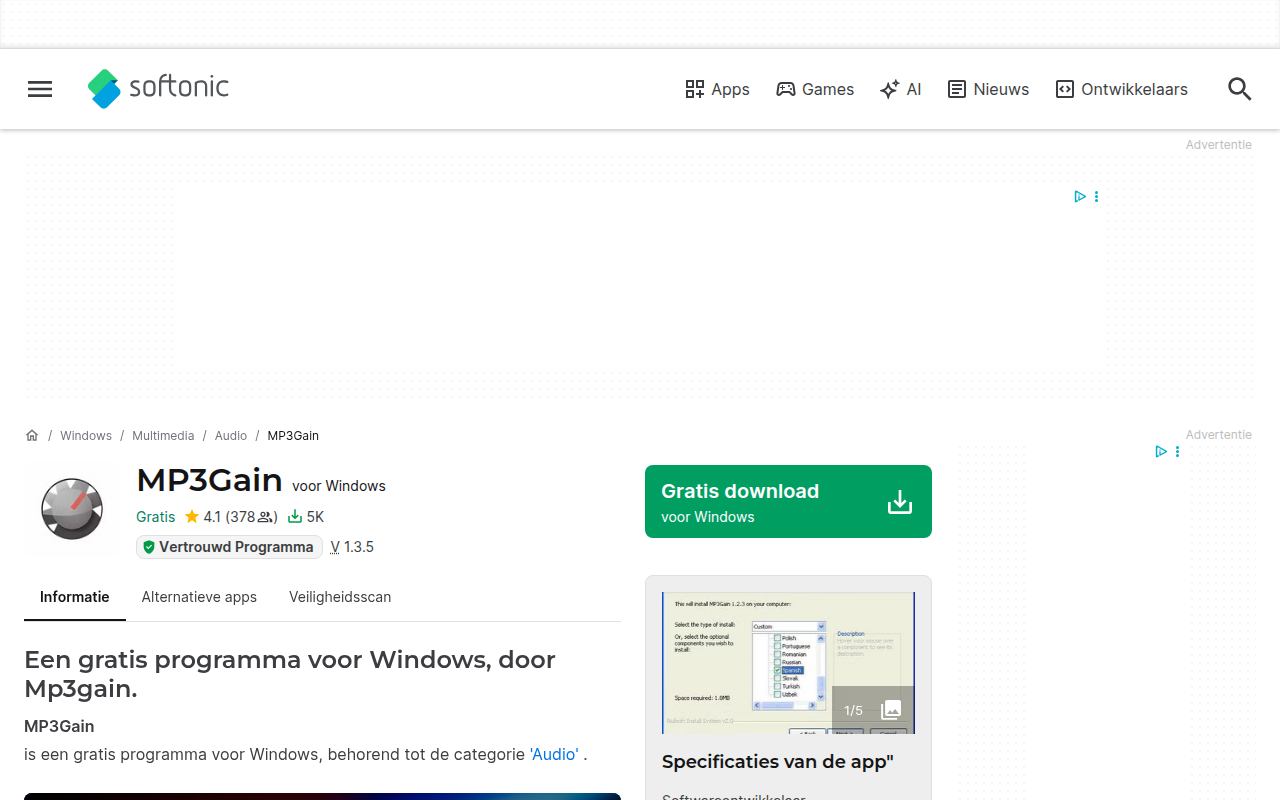Open the AI section
The image size is (1280, 800).
point(900,89)
